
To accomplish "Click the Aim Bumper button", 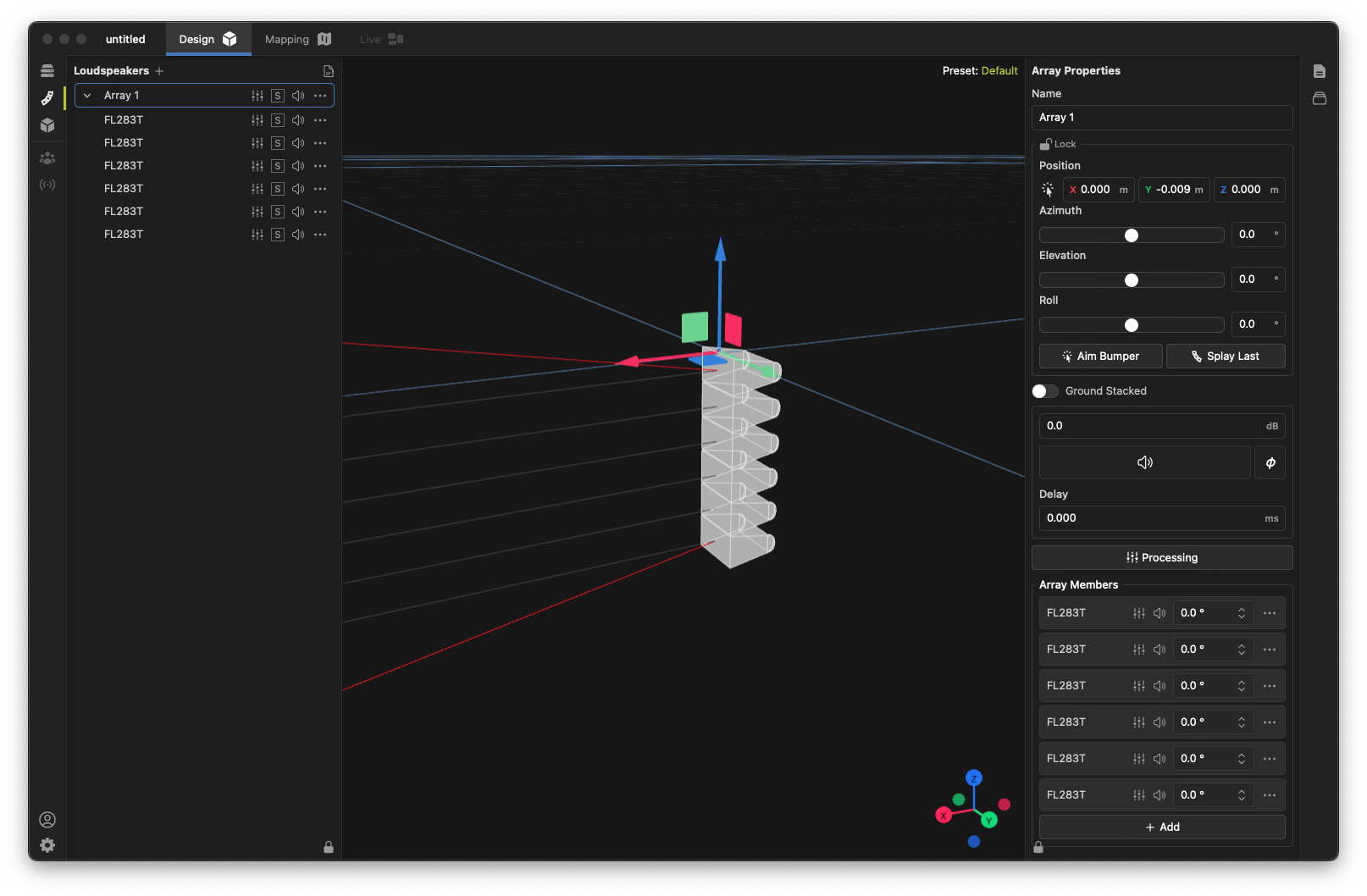I will click(1099, 357).
